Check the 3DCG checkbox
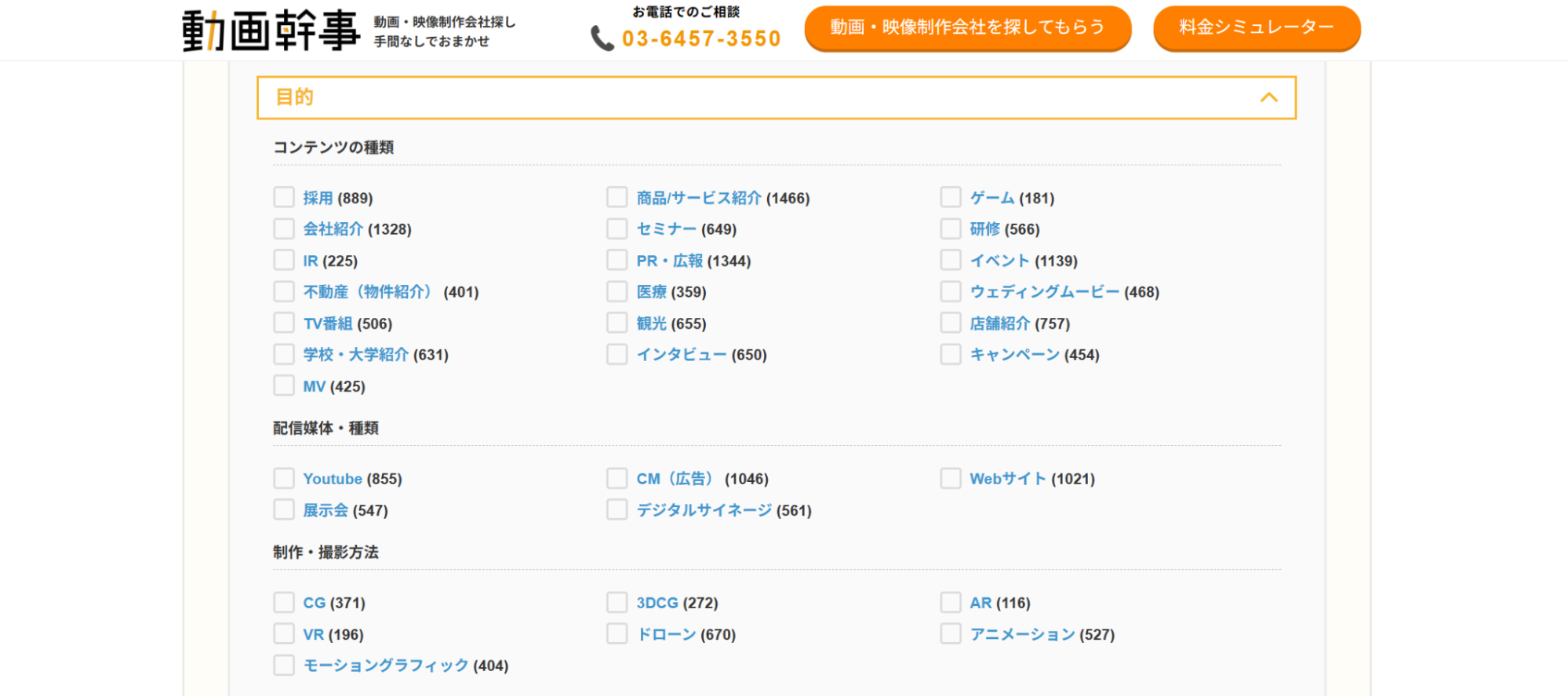The width and height of the screenshot is (1568, 697). pyautogui.click(x=617, y=602)
